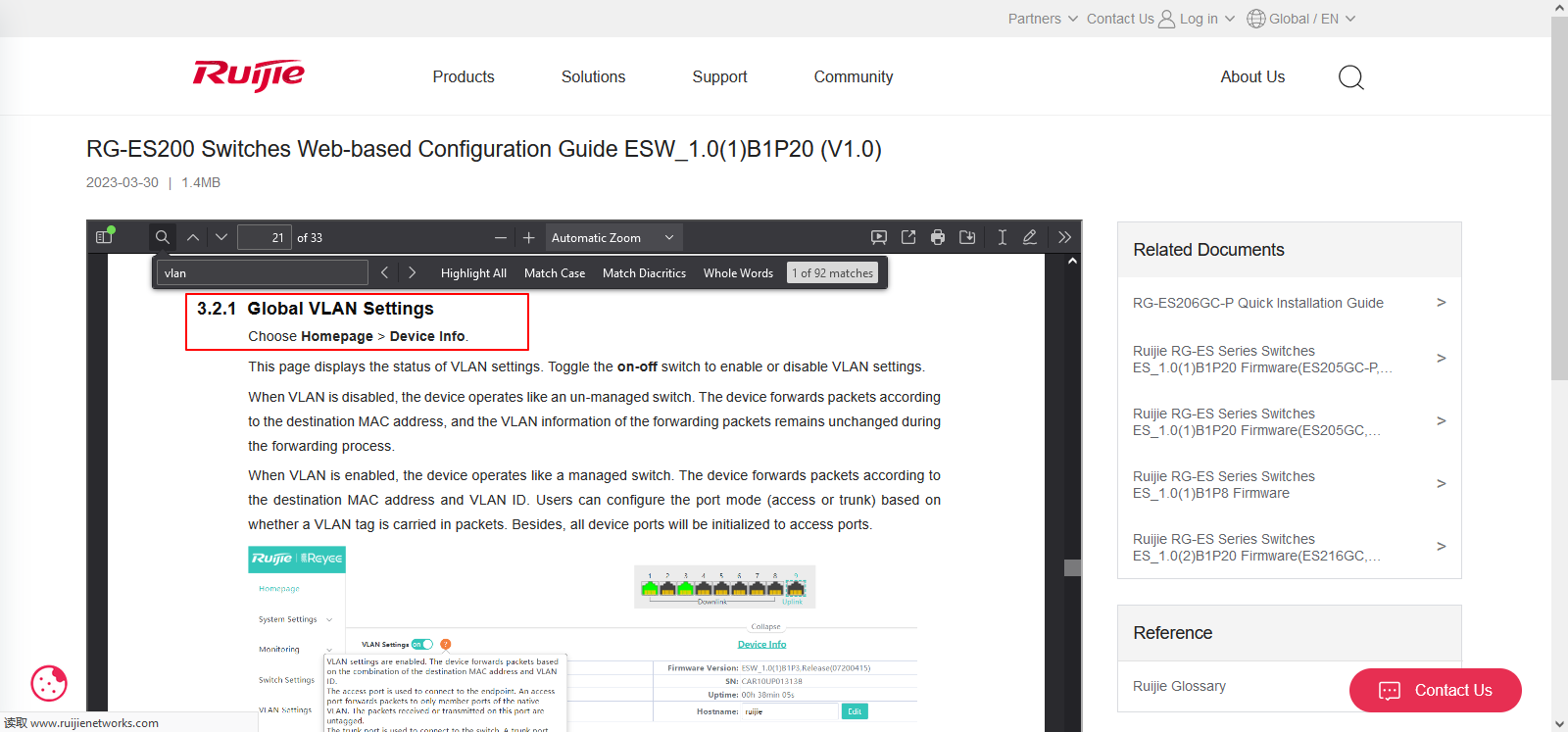Open Ruijie Glossary reference link
Screen dimensions: 1568x732
coord(1179,686)
